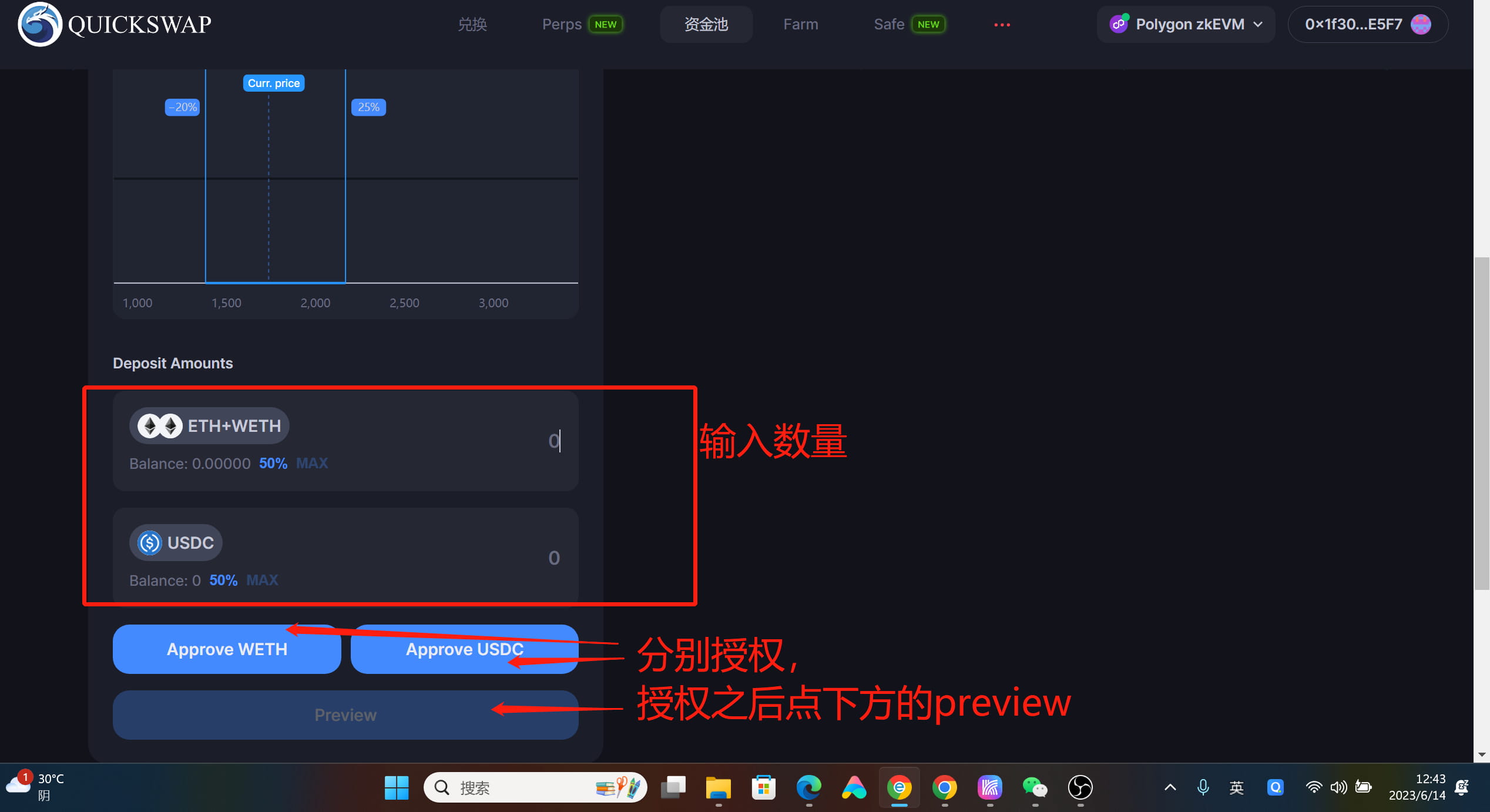This screenshot has width=1490, height=812.
Task: Open the Safe tab
Action: click(x=889, y=24)
